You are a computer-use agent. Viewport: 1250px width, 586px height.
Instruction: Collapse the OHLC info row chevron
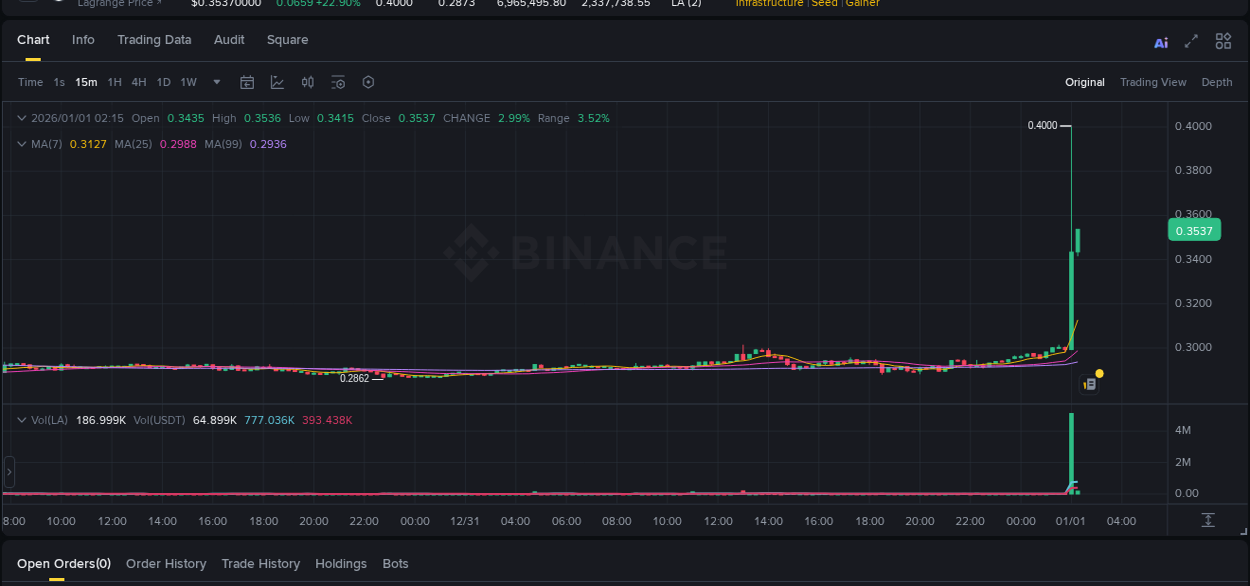click(21, 117)
